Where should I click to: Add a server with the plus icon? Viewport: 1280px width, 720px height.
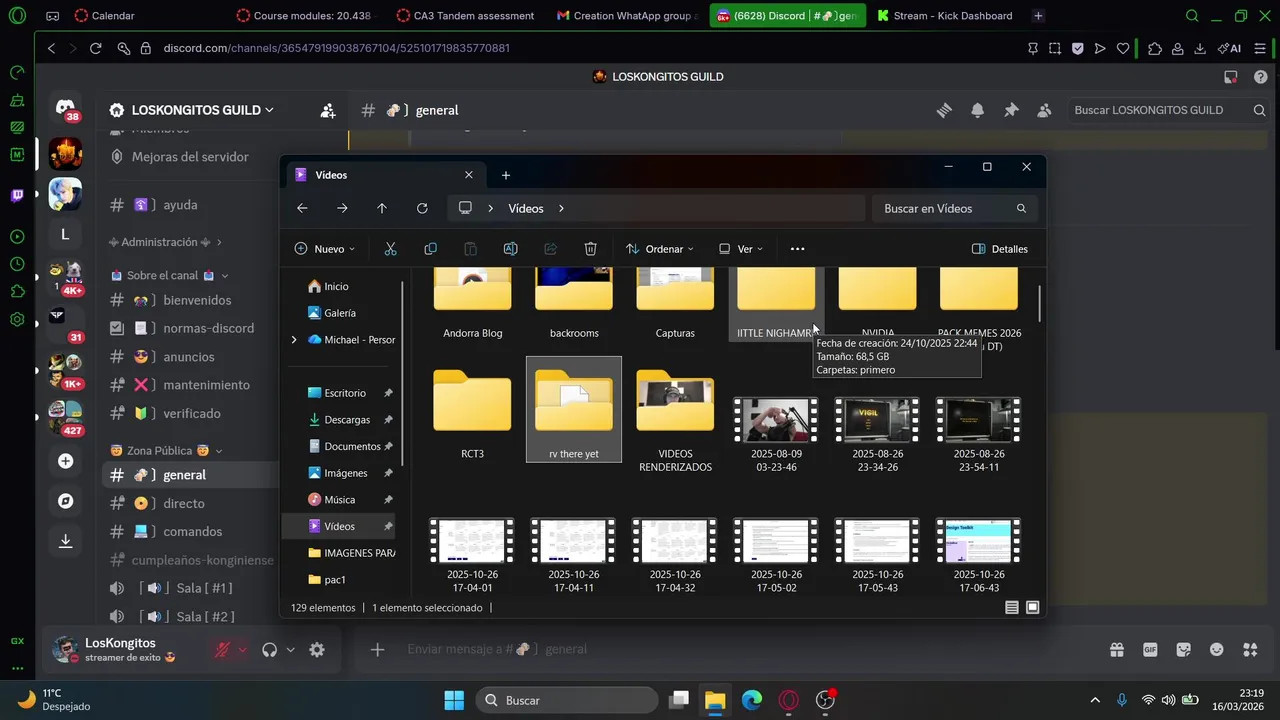click(x=65, y=461)
